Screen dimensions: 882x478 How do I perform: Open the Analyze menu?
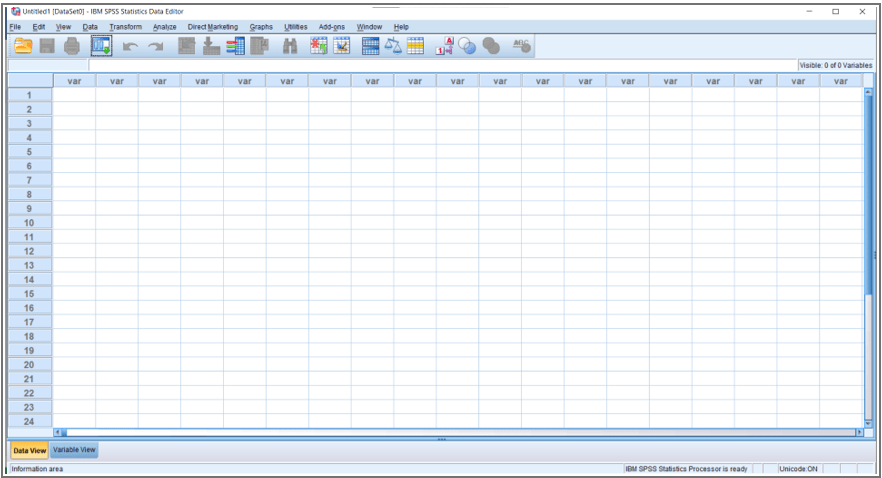[x=165, y=27]
